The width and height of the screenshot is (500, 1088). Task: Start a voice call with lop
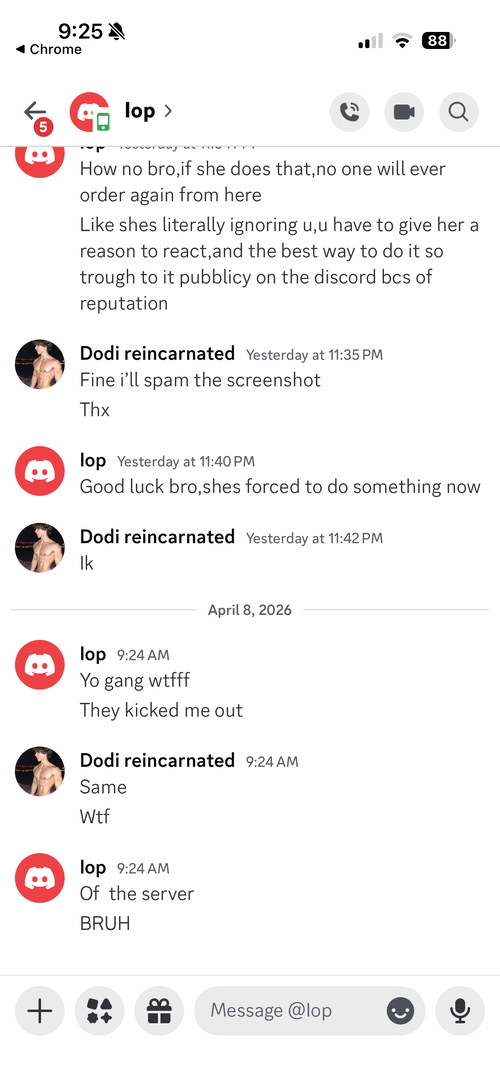point(350,112)
